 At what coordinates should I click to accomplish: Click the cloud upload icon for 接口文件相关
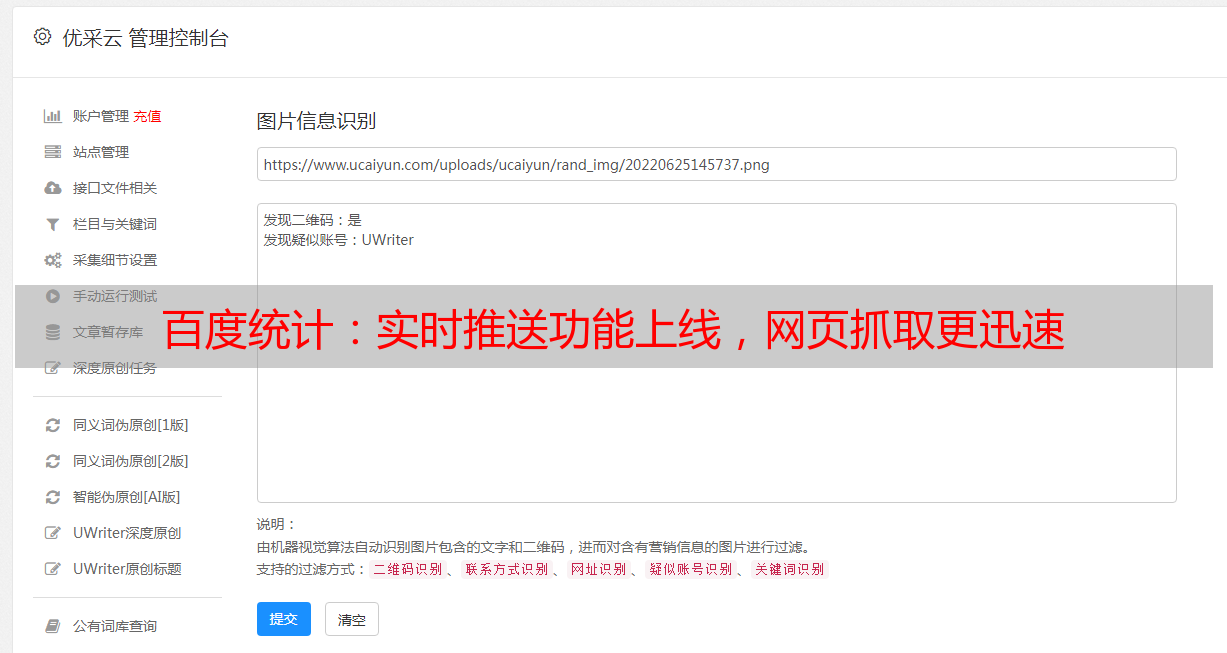click(x=53, y=188)
